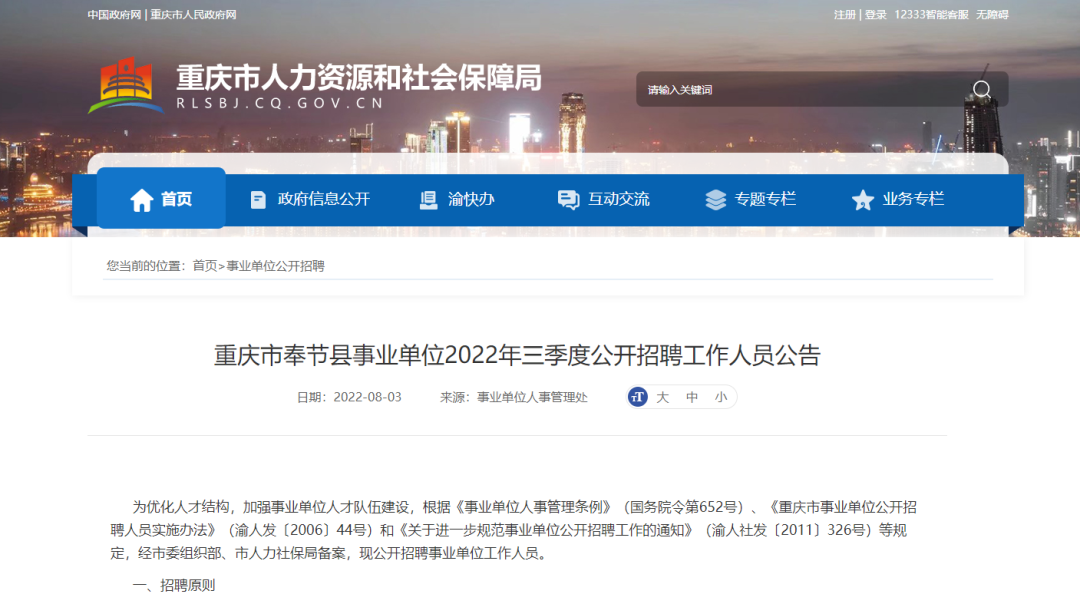The height and width of the screenshot is (594, 1080).
Task: Click the 专题专栏 layers icon
Action: pos(716,200)
